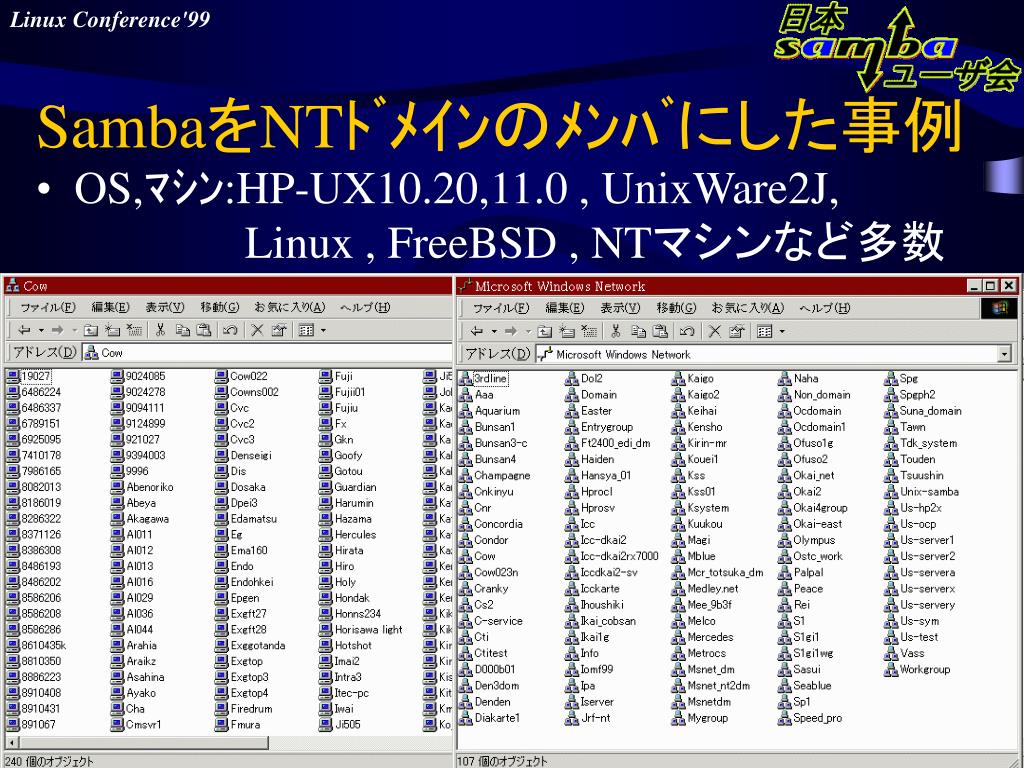This screenshot has height=768, width=1024.
Task: Click Properties icon in Cow window toolbar
Action: [280, 330]
